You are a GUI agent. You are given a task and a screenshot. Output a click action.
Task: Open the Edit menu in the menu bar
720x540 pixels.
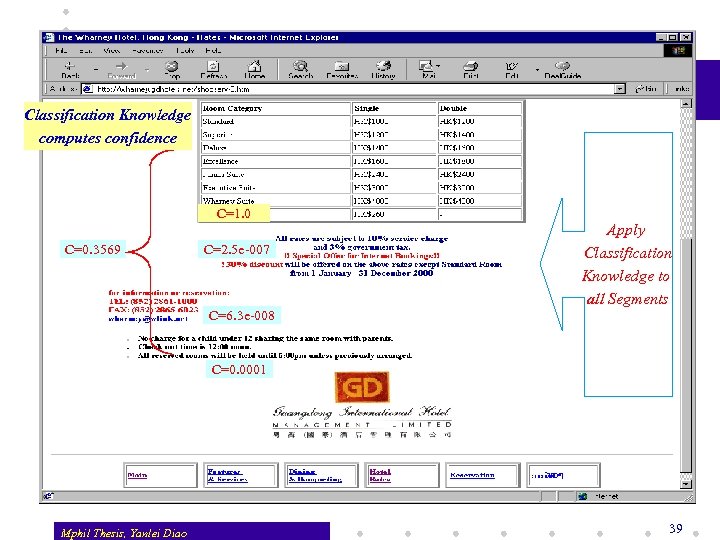pyautogui.click(x=85, y=51)
